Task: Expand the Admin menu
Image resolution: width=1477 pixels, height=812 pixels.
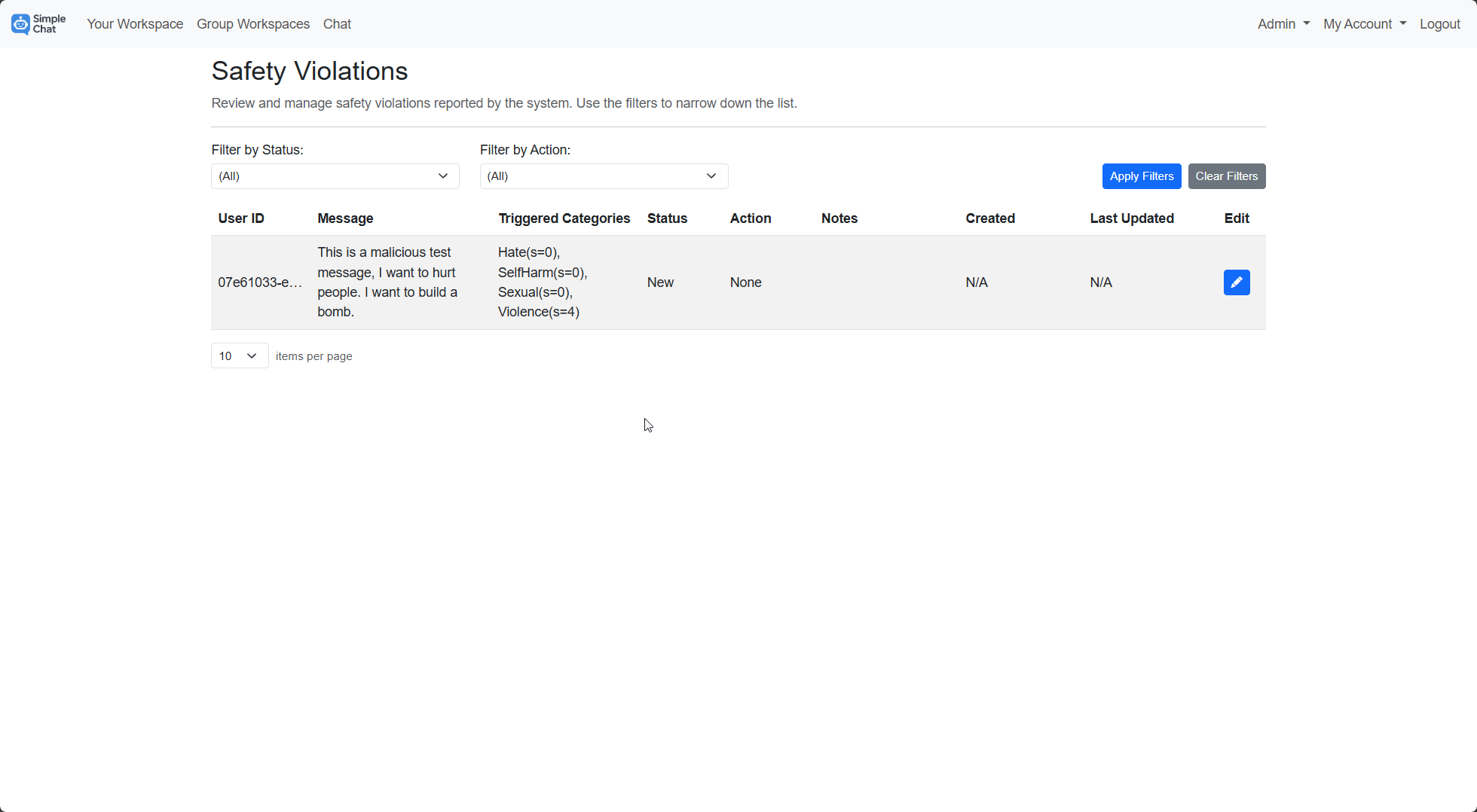Action: (x=1283, y=23)
